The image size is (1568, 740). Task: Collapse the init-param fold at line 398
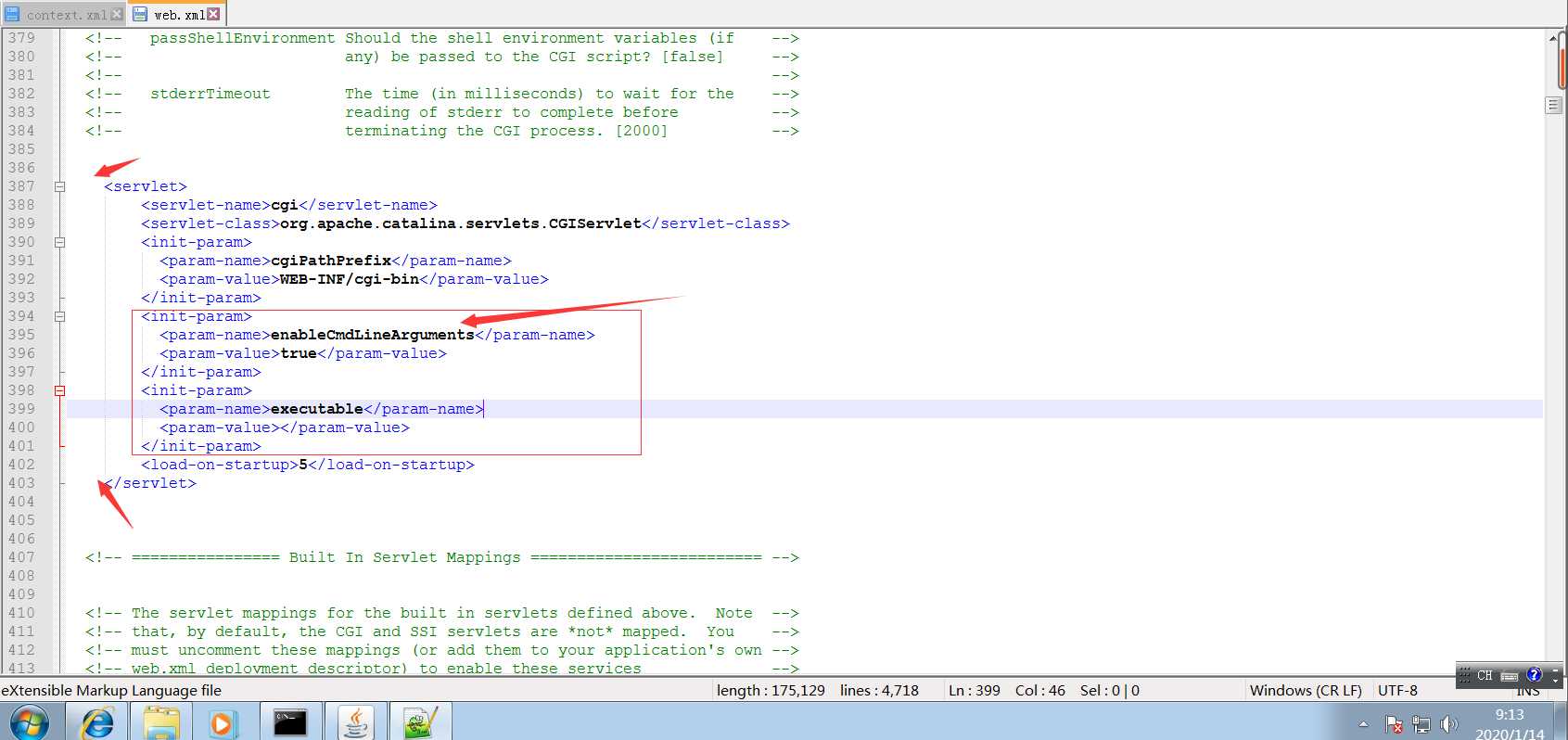59,390
